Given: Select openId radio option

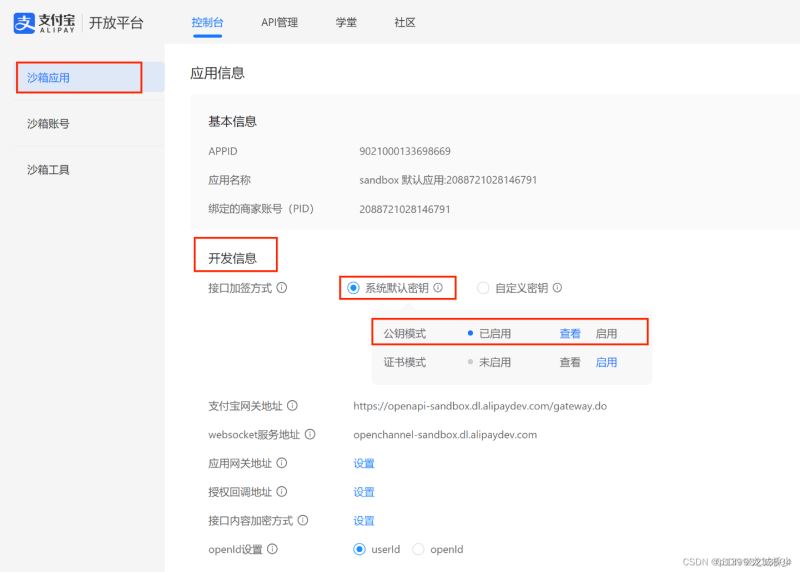Looking at the screenshot, I should tap(418, 549).
